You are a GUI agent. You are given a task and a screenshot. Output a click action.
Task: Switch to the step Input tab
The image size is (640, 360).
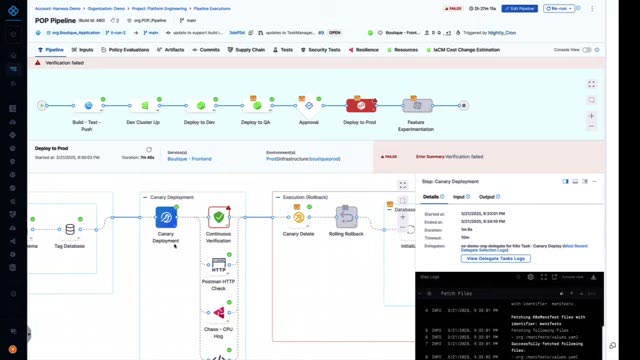pyautogui.click(x=462, y=197)
